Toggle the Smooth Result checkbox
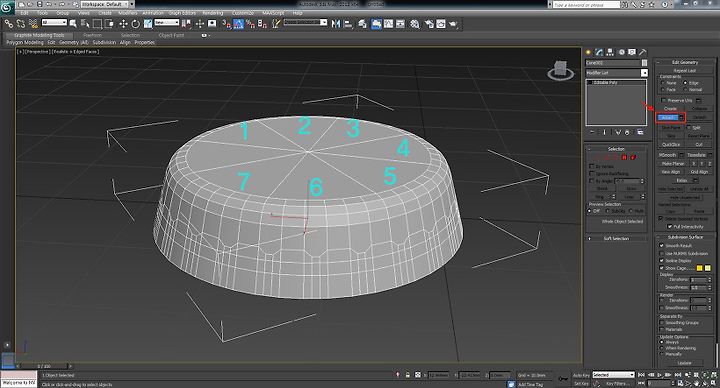The image size is (720, 388). pyautogui.click(x=662, y=246)
